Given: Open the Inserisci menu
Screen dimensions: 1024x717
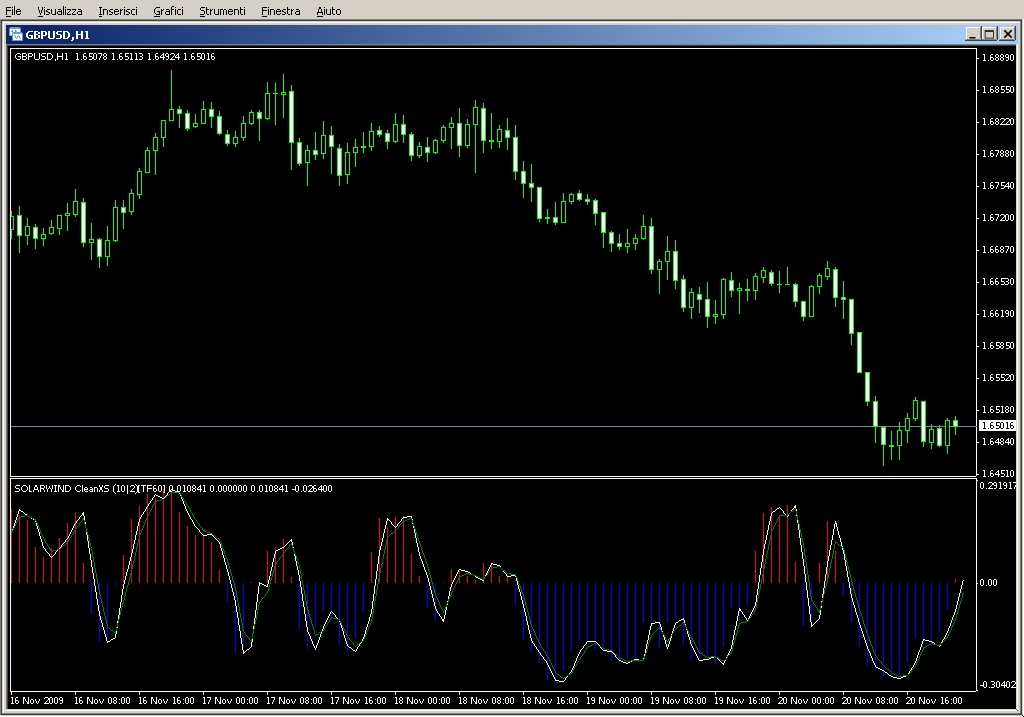Looking at the screenshot, I should pos(118,11).
